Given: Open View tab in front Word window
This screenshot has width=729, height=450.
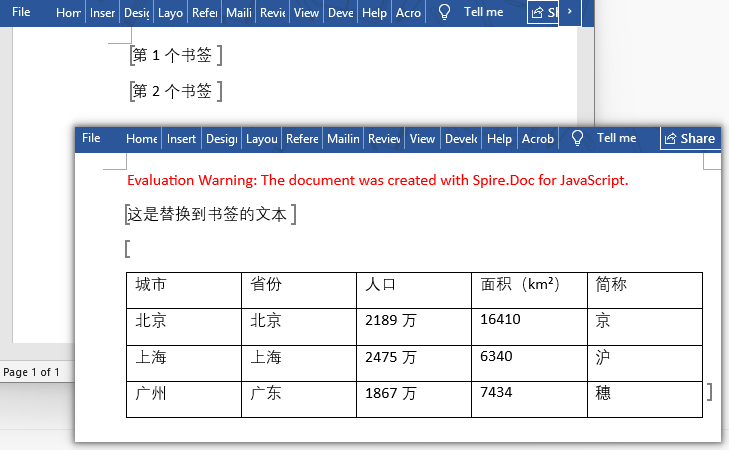Looking at the screenshot, I should [422, 139].
